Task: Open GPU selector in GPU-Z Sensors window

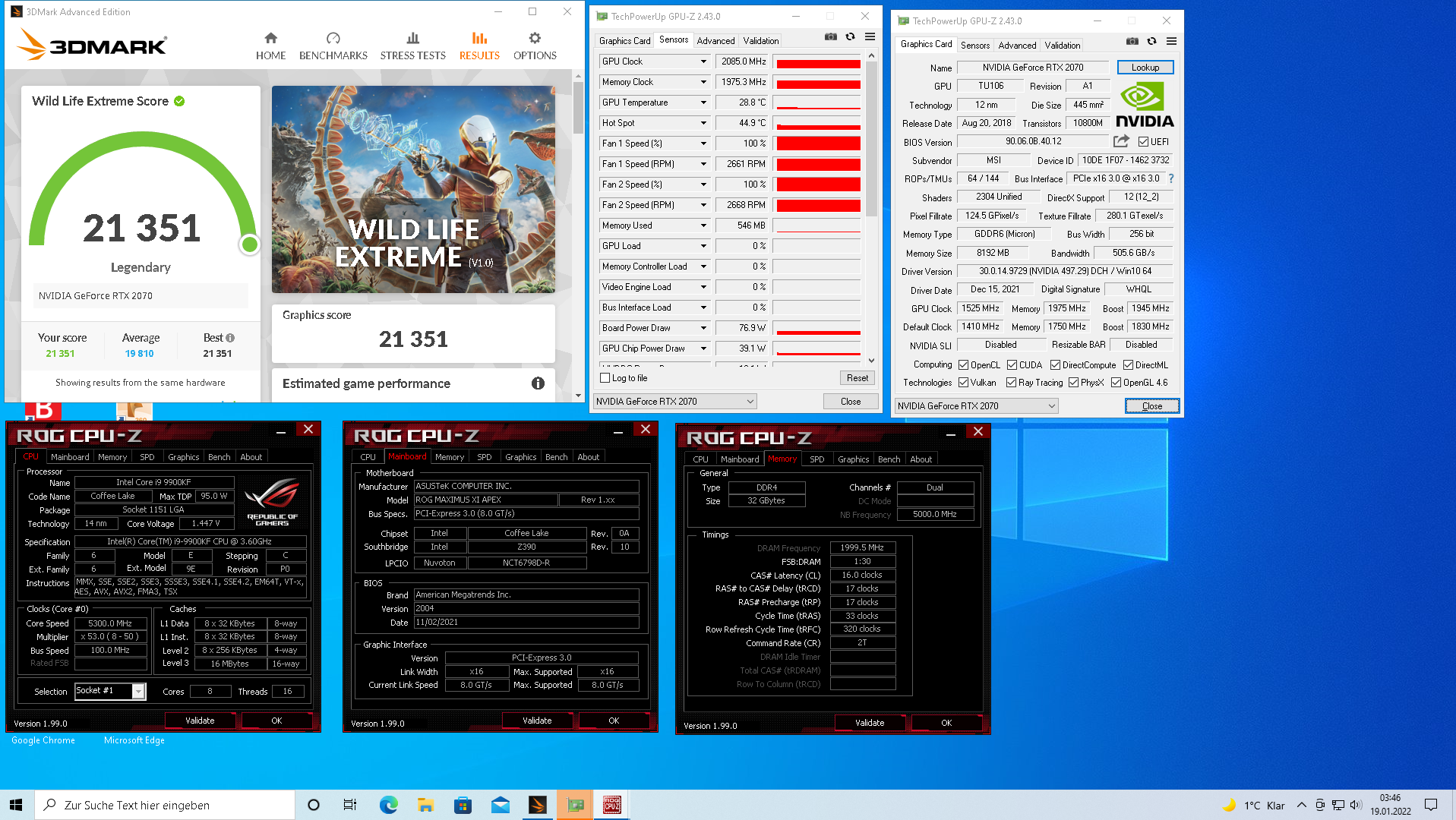Action: pyautogui.click(x=674, y=402)
